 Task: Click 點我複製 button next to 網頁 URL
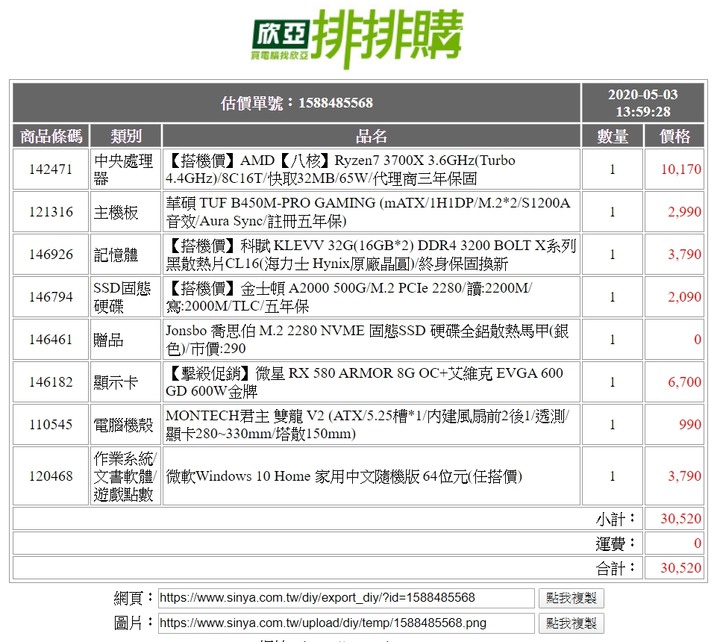tap(571, 598)
